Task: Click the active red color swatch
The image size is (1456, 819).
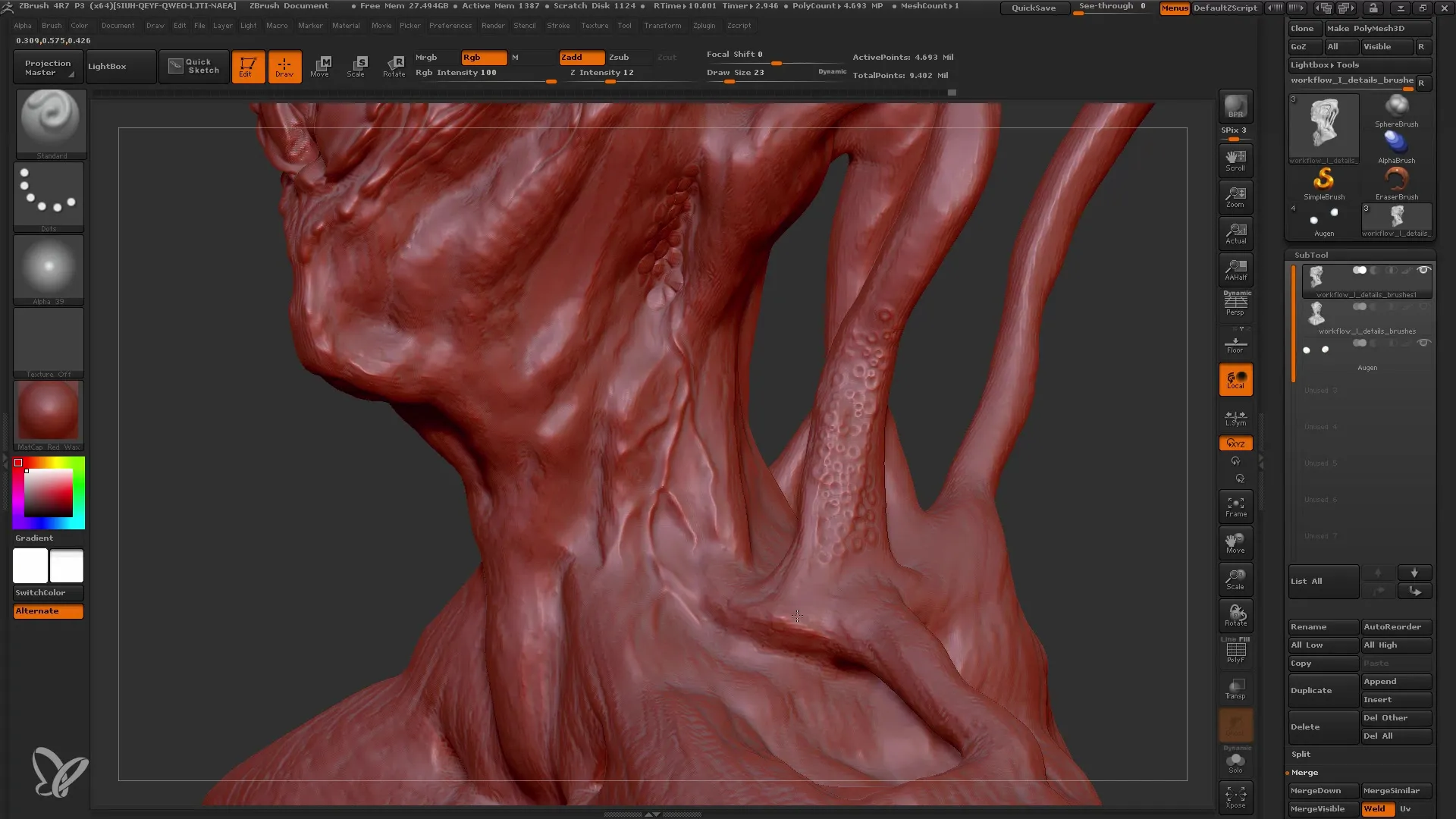Action: [x=18, y=462]
